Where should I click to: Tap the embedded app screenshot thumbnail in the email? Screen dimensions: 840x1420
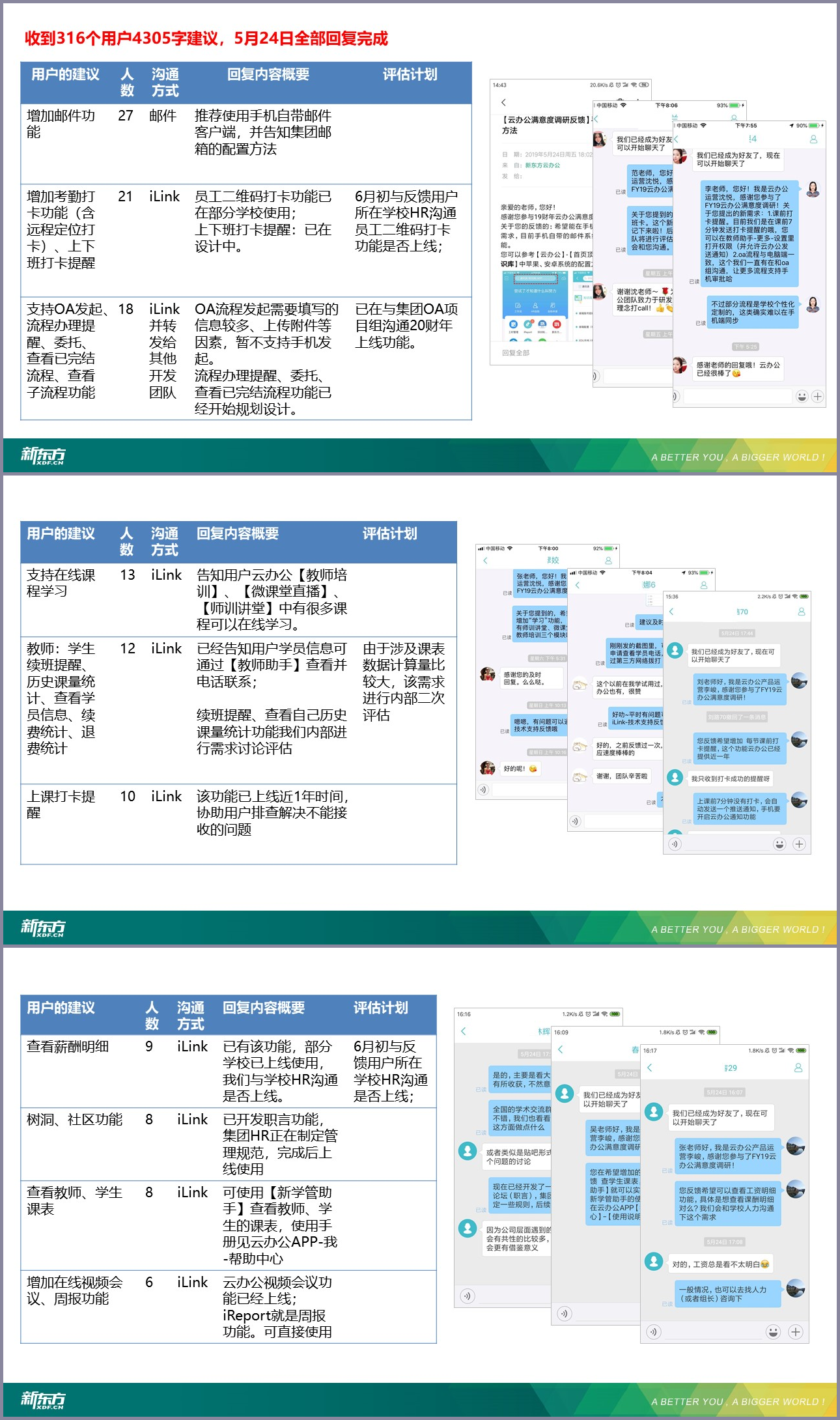pyautogui.click(x=535, y=306)
